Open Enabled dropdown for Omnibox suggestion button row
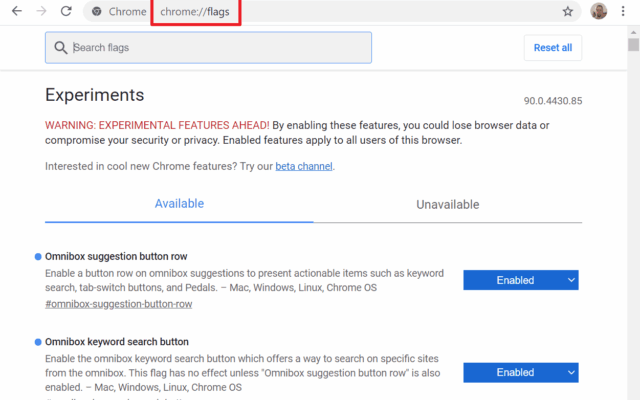 pos(521,280)
